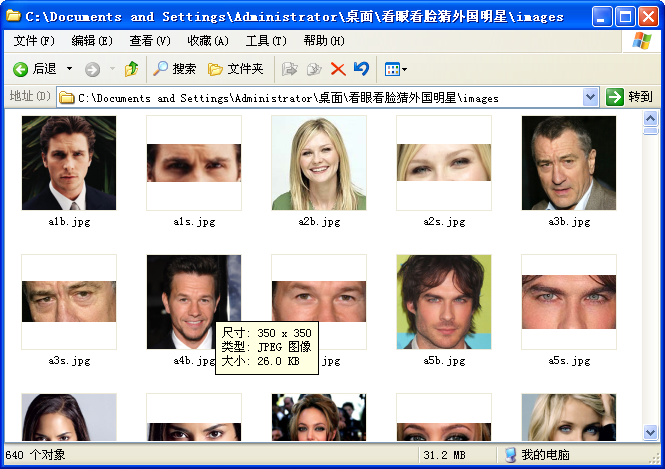Maximize the Explorer window
This screenshot has height=469, width=665.
point(625,17)
